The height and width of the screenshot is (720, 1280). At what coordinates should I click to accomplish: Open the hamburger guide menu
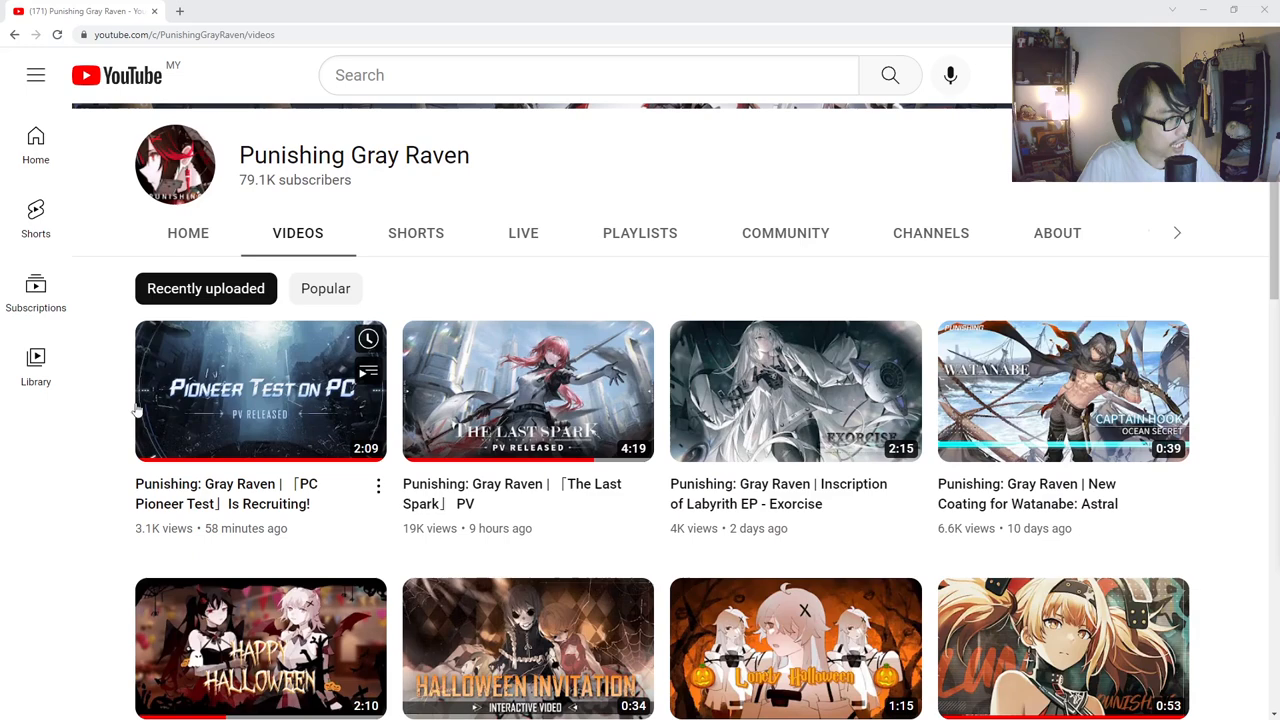pyautogui.click(x=36, y=75)
